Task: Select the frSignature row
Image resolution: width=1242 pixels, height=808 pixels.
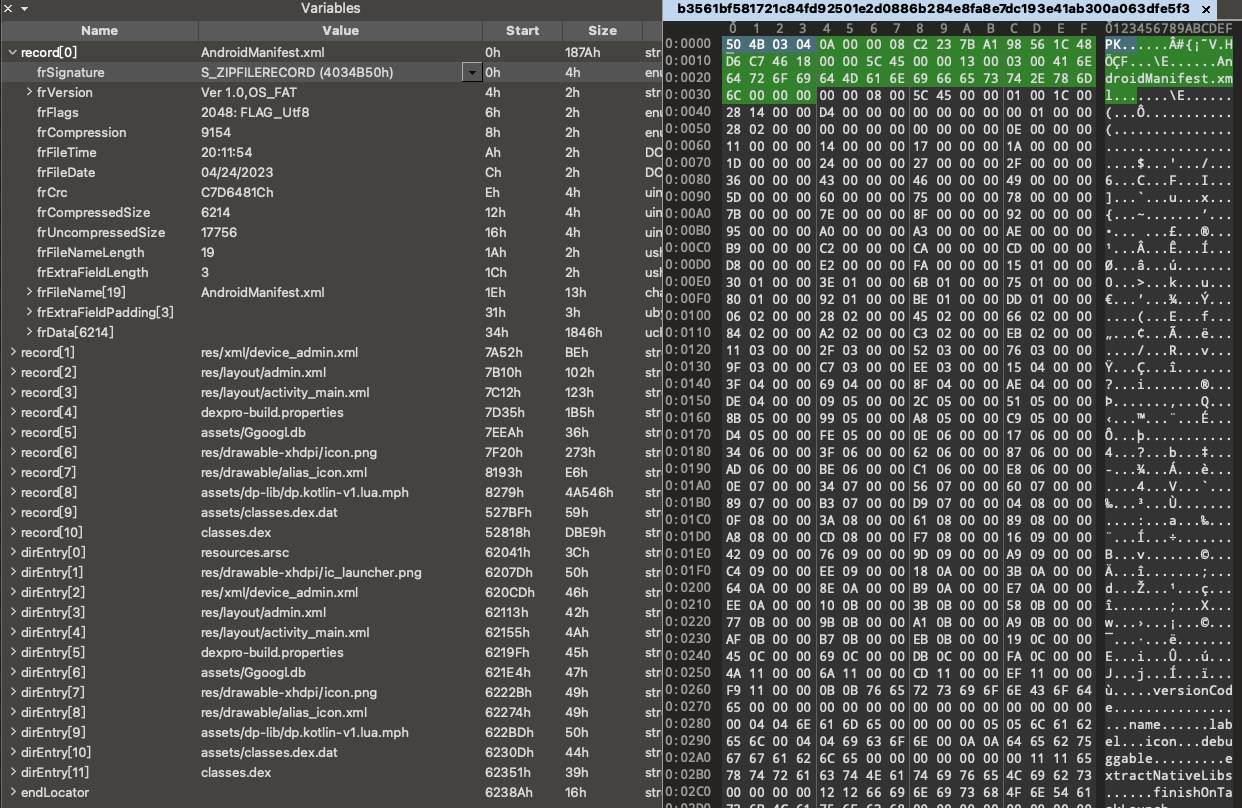Action: click(x=330, y=72)
